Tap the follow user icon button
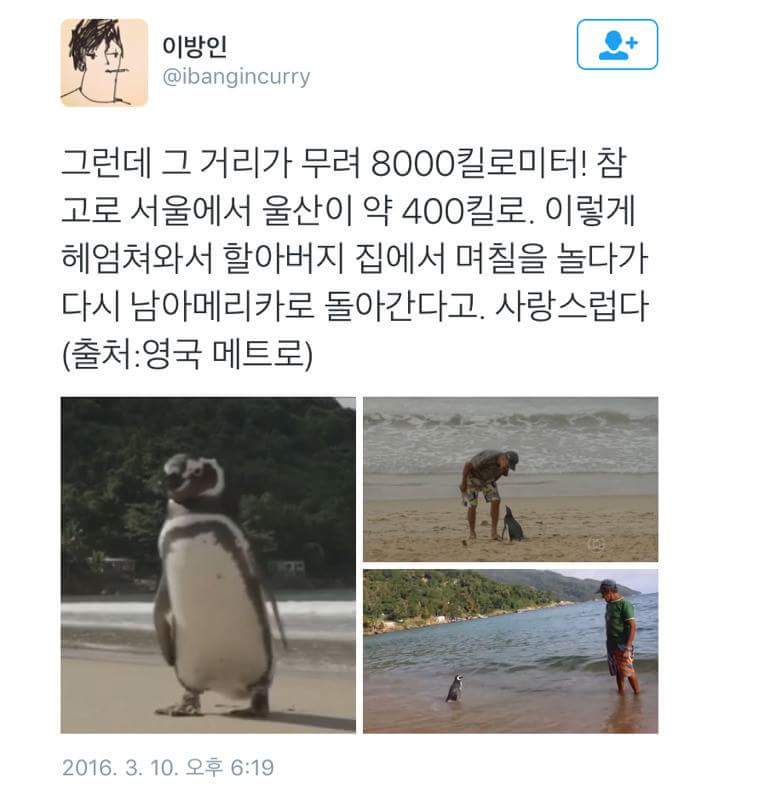Screen dimensions: 757x805 coord(617,44)
